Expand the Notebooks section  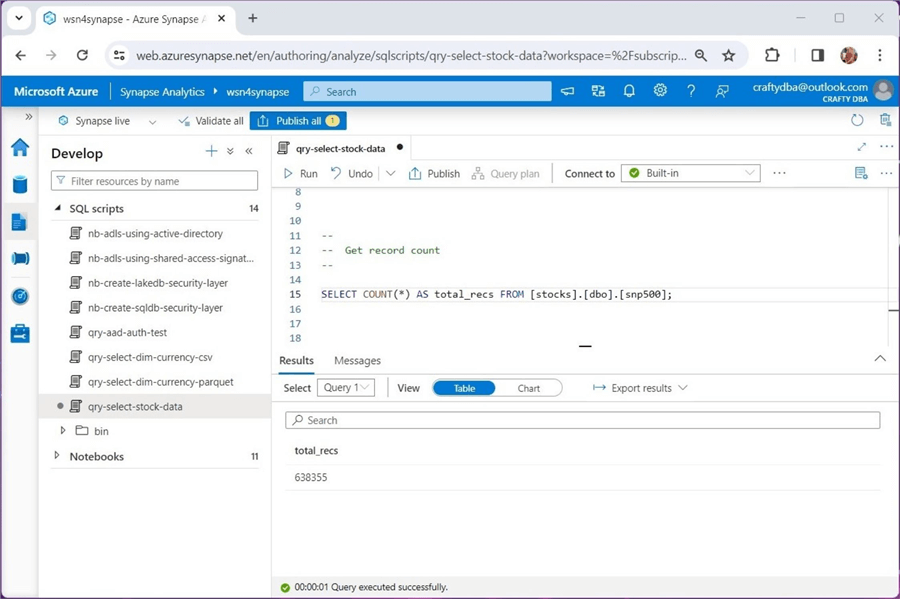[x=57, y=456]
